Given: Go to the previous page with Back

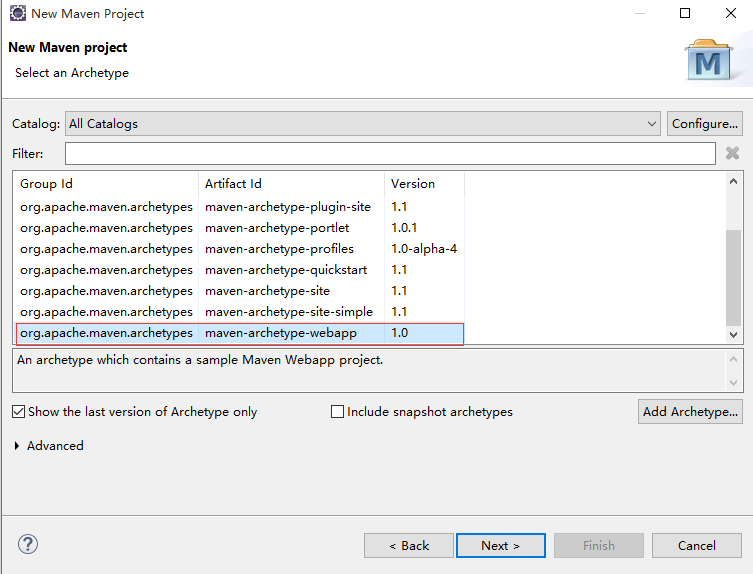Looking at the screenshot, I should pyautogui.click(x=409, y=546).
